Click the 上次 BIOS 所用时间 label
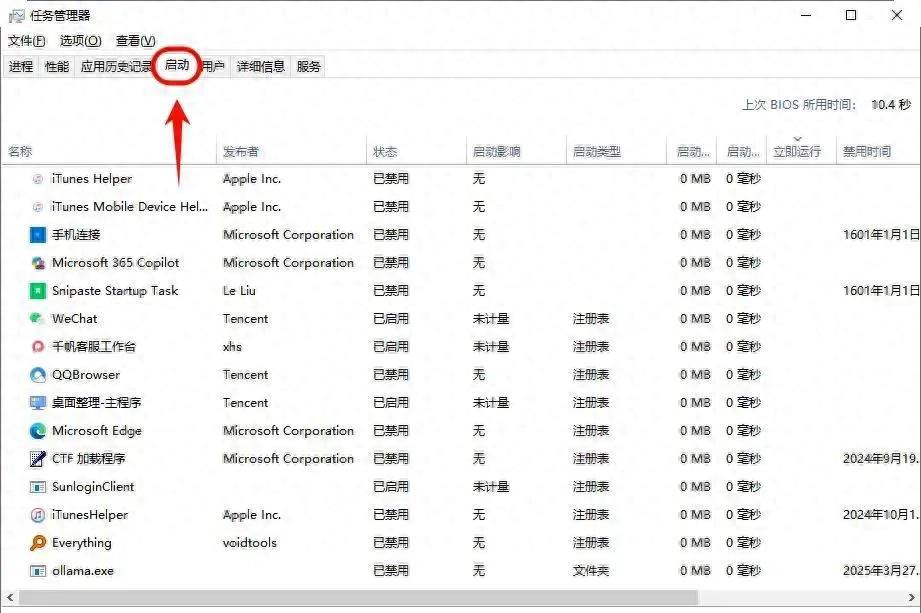This screenshot has width=921, height=613. 798,105
